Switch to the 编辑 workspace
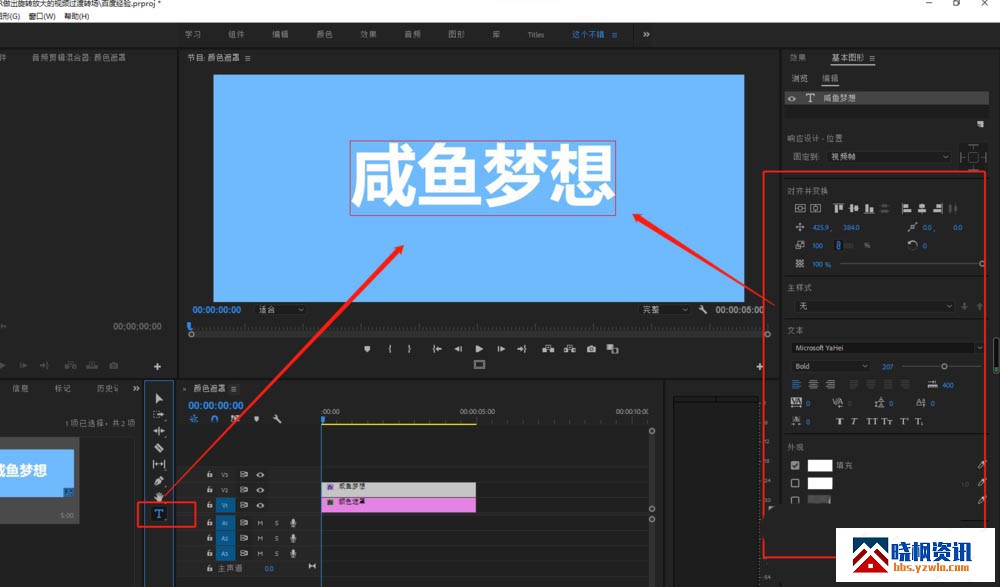This screenshot has height=587, width=1000. [281, 34]
